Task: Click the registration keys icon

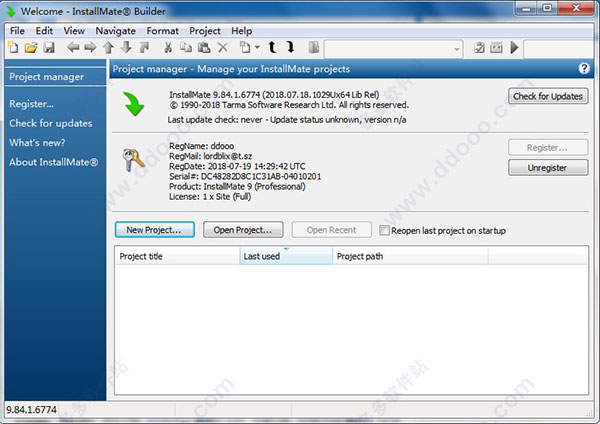Action: 134,160
